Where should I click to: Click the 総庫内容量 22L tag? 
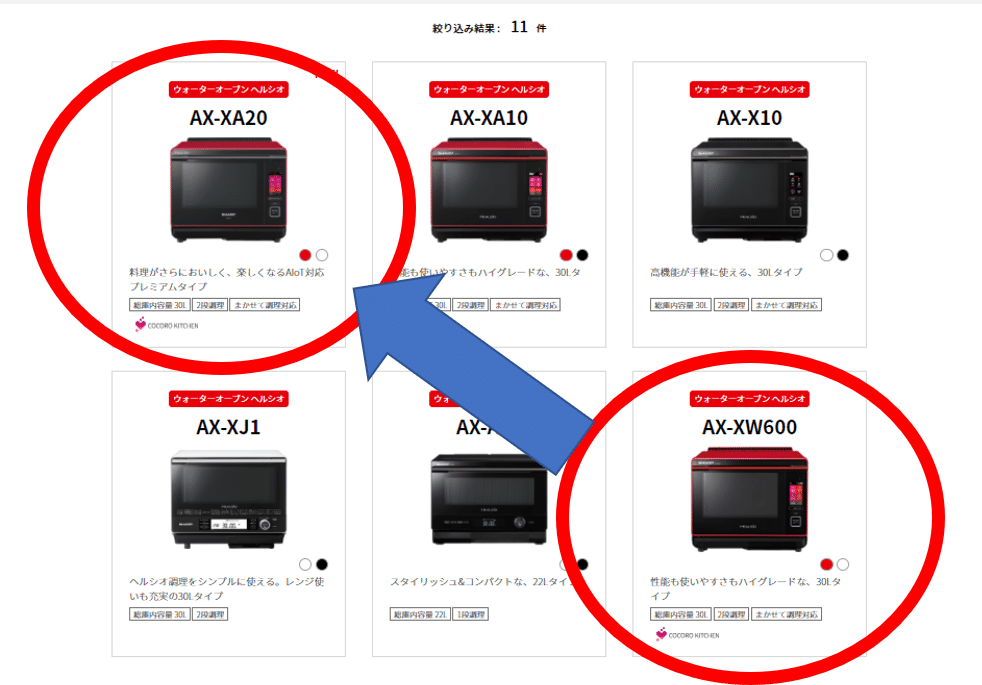tap(420, 614)
